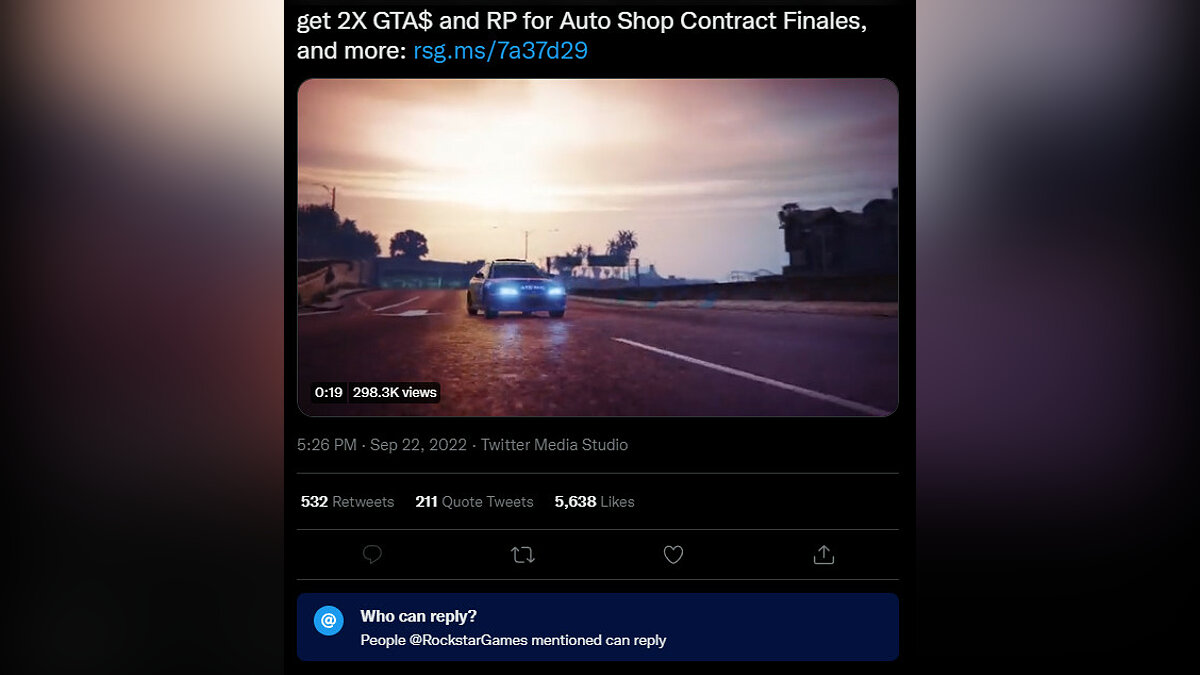View the 5,638 Likes list
1200x675 pixels.
coord(594,502)
